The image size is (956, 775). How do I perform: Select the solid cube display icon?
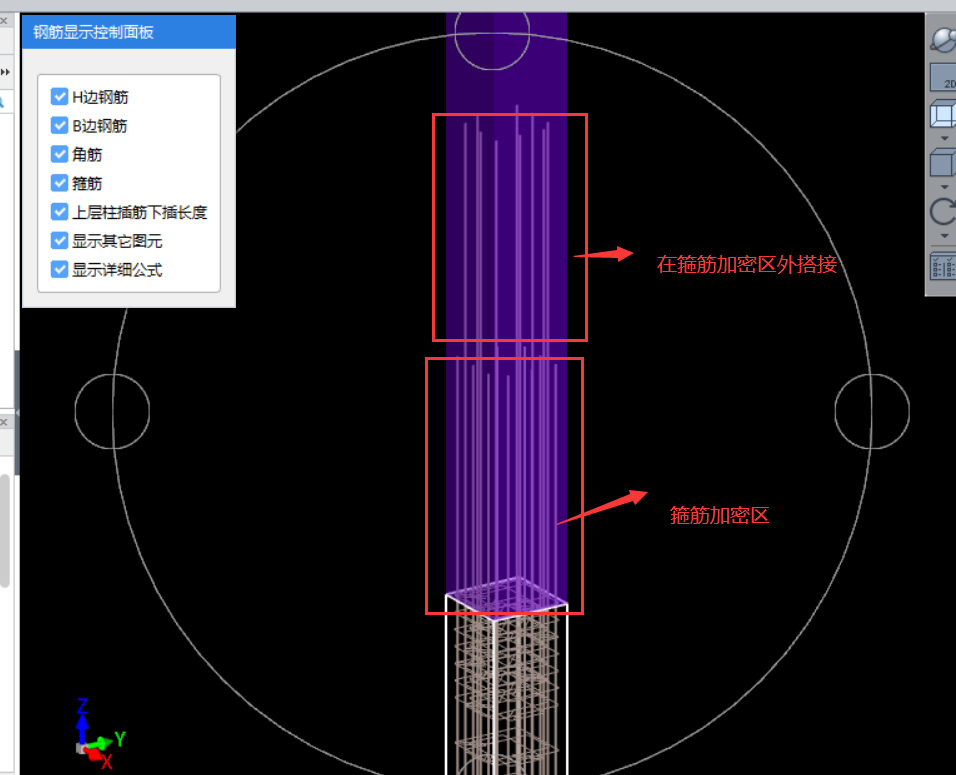click(943, 162)
